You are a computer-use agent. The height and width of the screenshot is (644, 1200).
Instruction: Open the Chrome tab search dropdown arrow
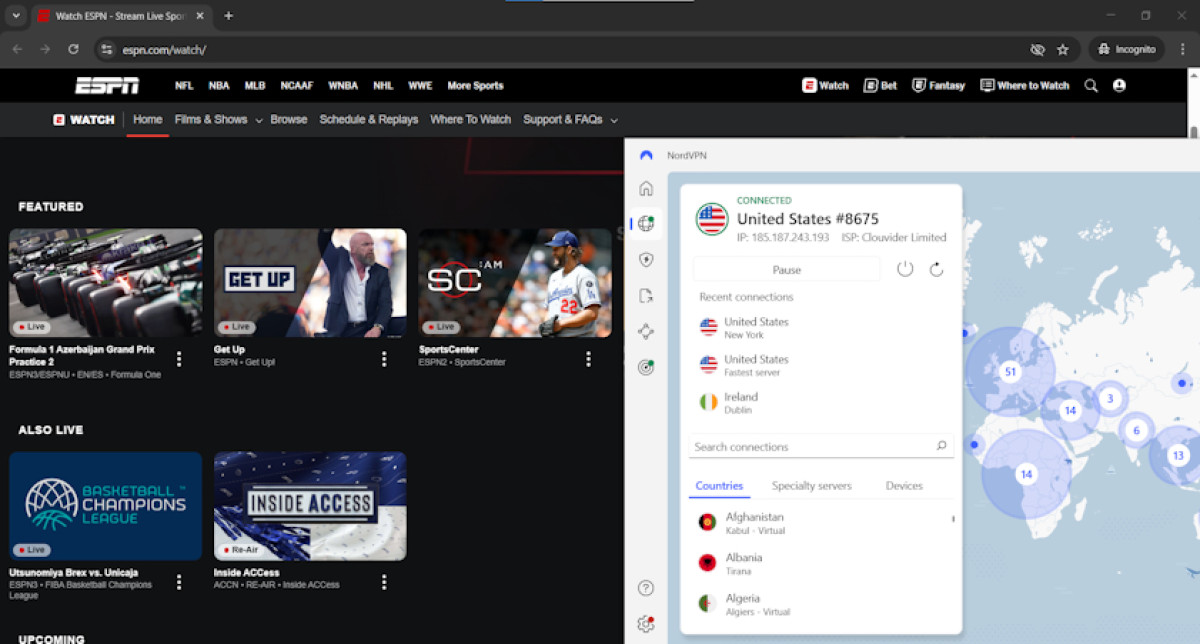[x=15, y=16]
